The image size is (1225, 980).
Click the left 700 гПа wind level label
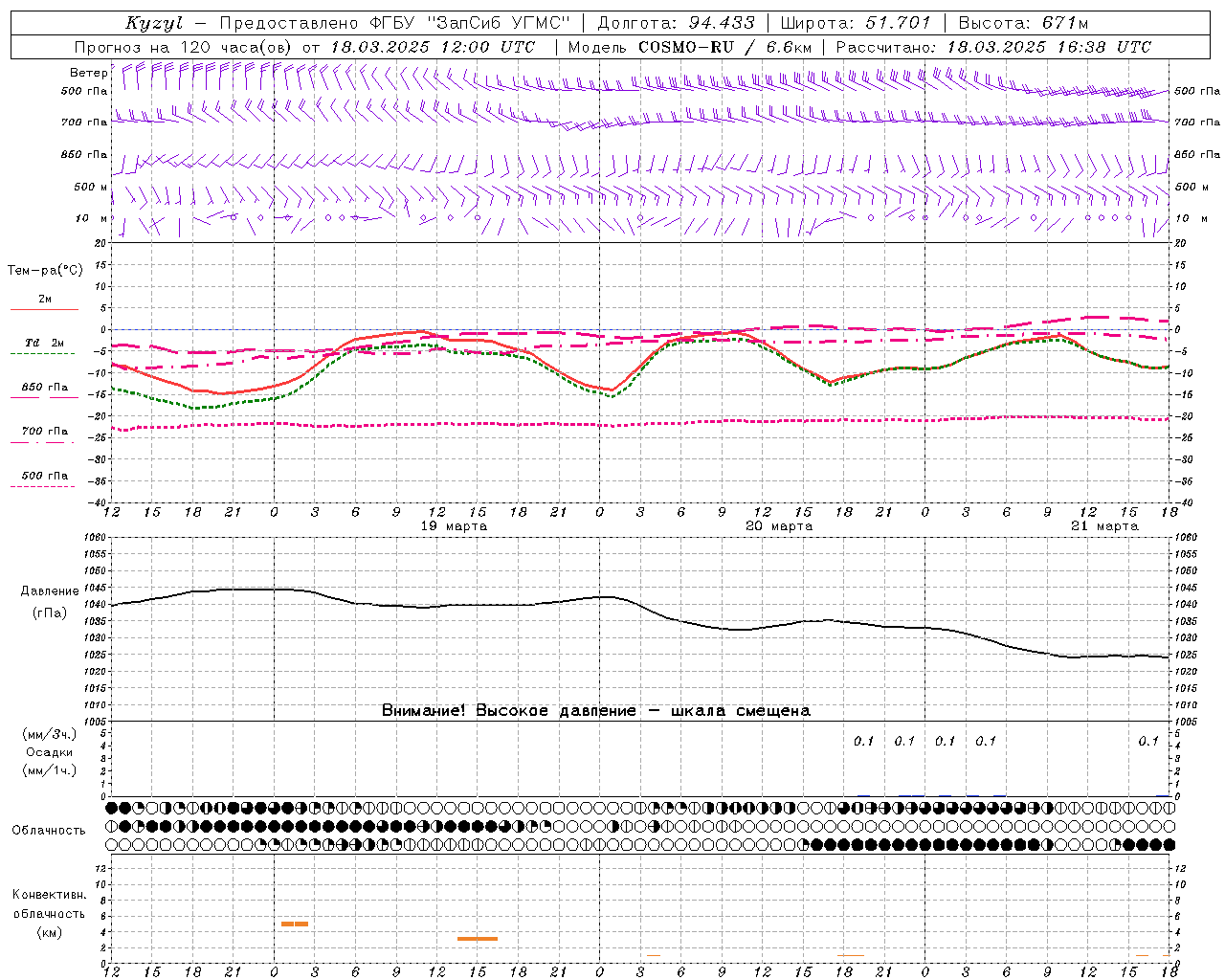tap(84, 122)
